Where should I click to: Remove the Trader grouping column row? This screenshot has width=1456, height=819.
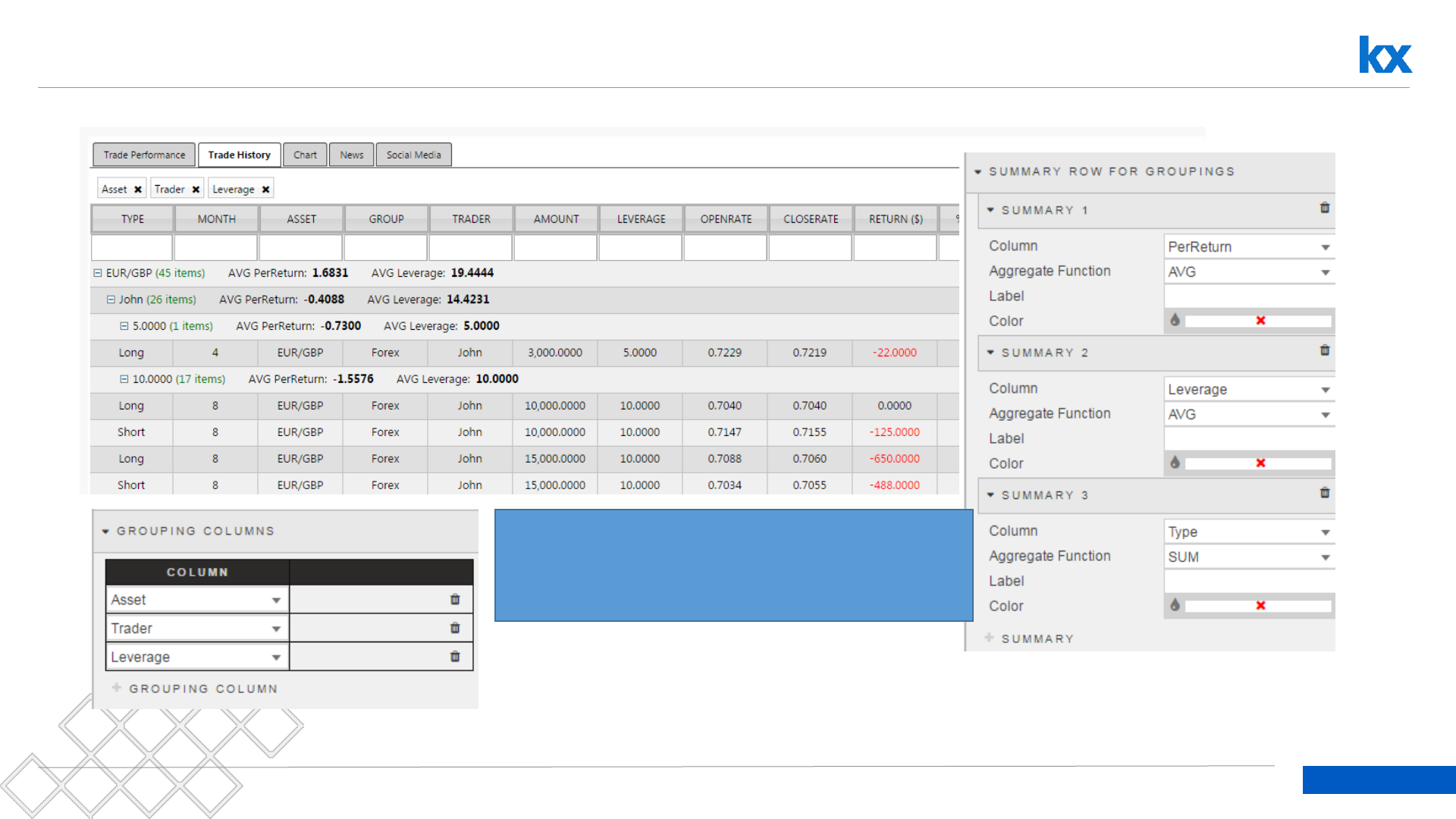tap(455, 628)
